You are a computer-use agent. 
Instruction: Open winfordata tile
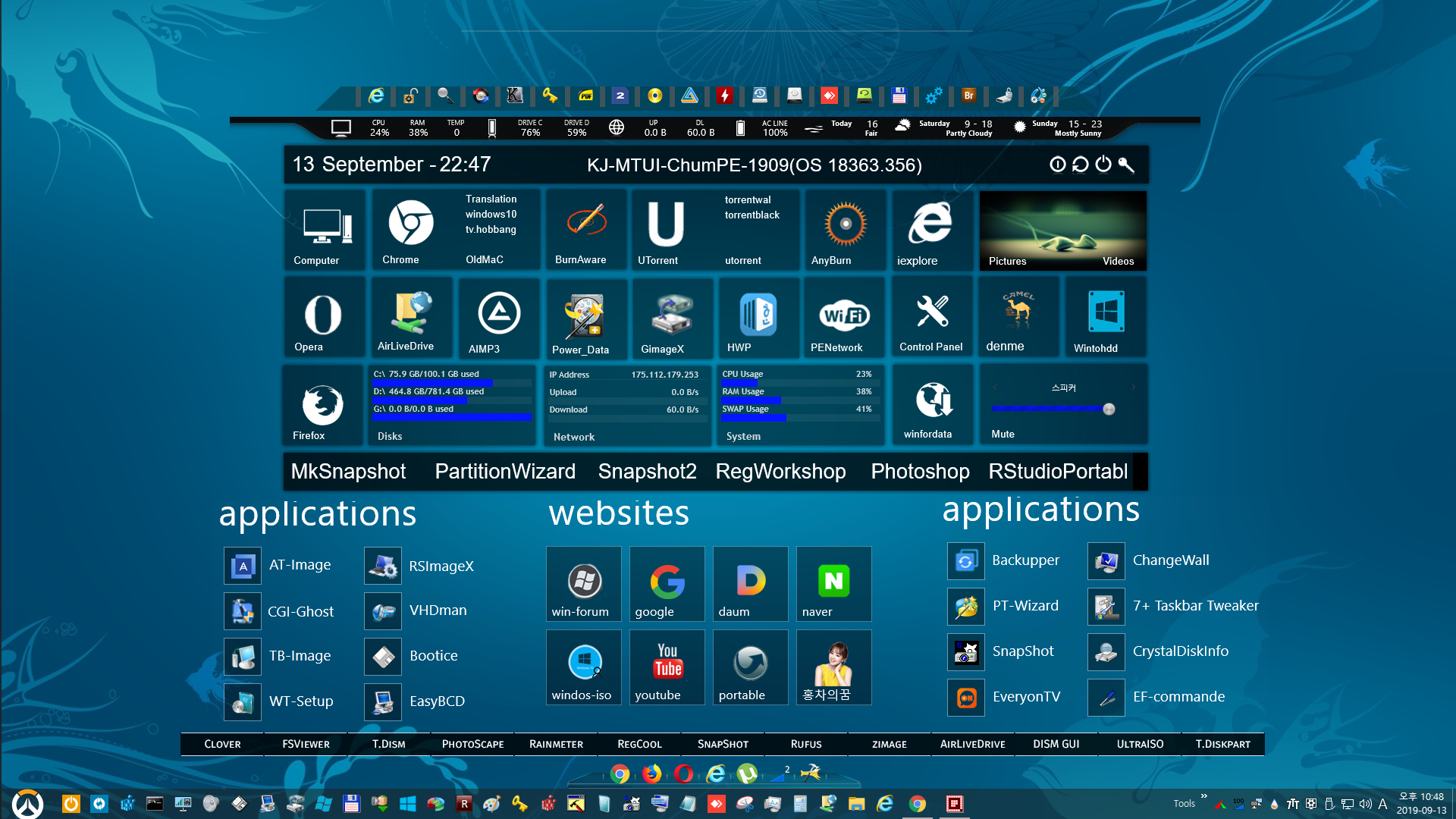(932, 405)
